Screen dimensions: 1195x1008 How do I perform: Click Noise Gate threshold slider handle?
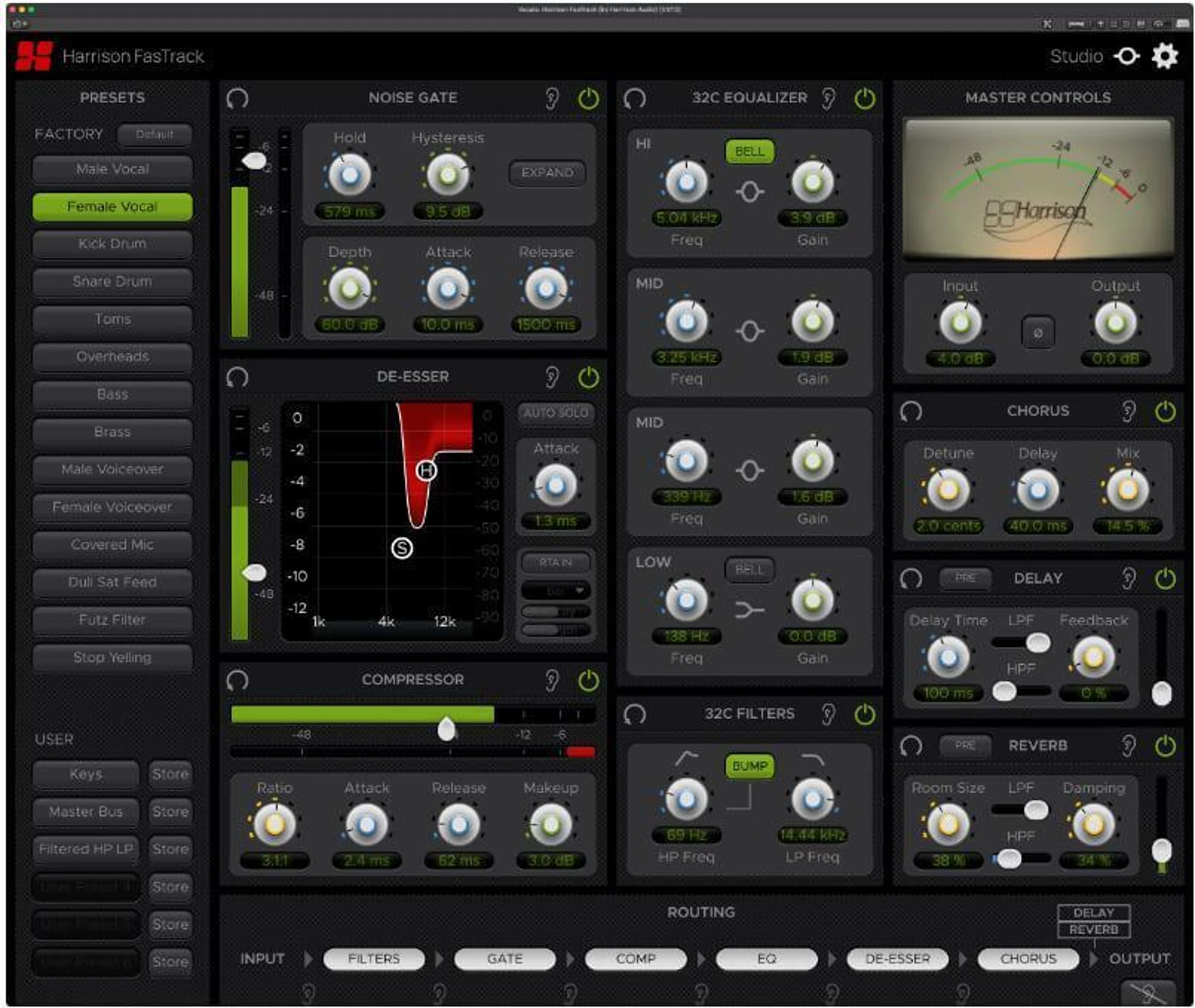coord(254,161)
